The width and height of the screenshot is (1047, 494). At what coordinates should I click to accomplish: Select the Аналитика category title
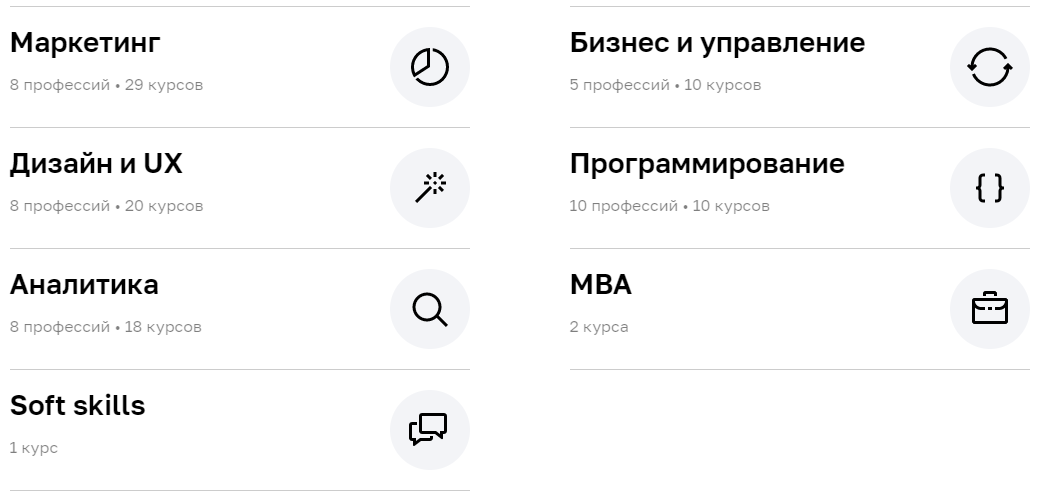coord(84,285)
